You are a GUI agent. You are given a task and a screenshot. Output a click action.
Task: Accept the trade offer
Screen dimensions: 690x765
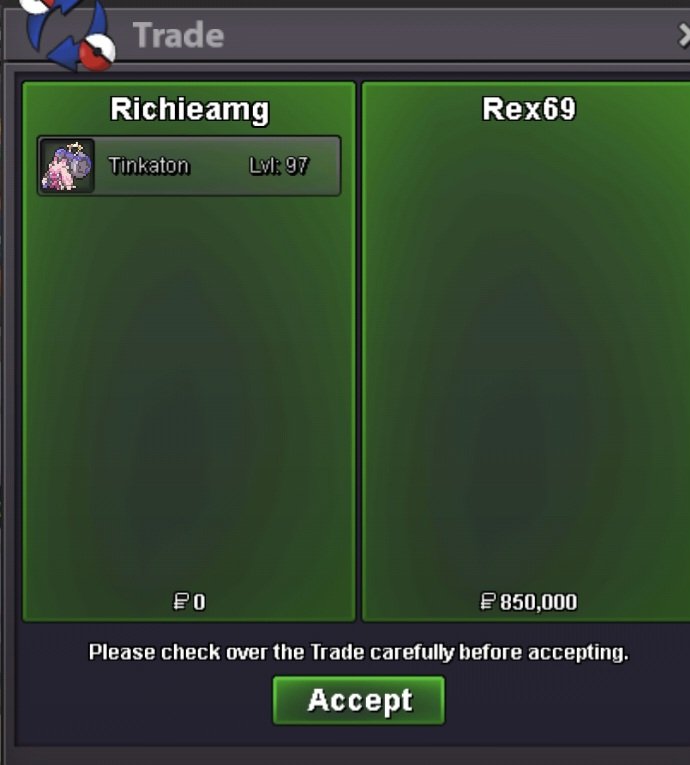tap(359, 700)
